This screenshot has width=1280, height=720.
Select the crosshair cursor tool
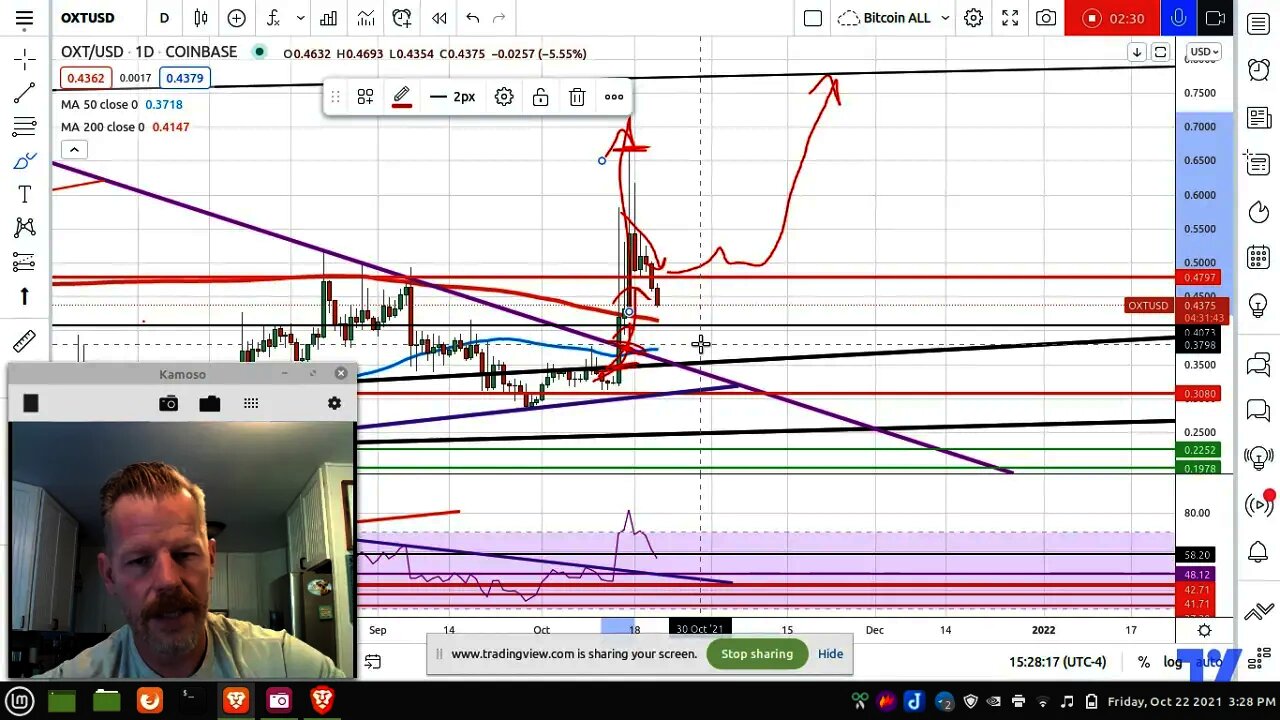tap(25, 60)
